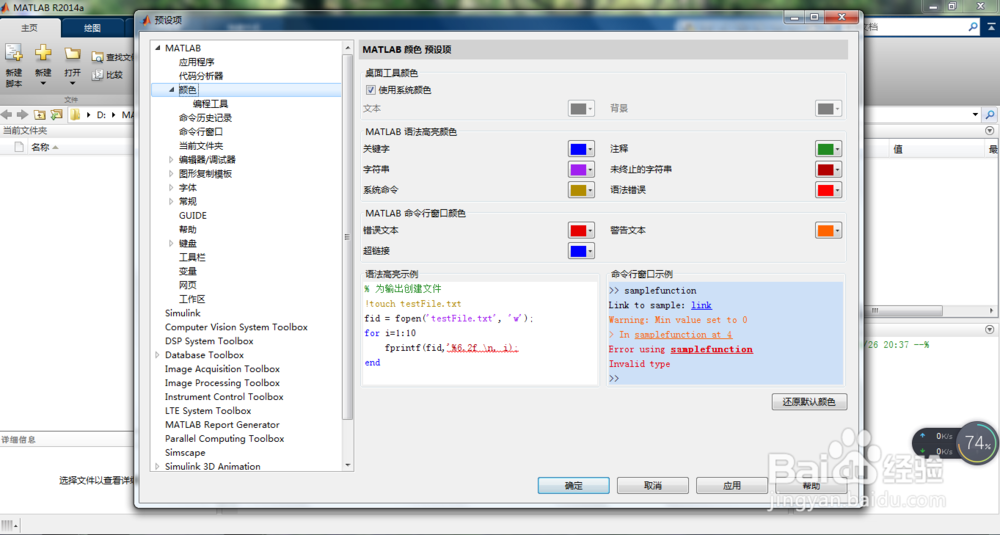This screenshot has width=1000, height=535.
Task: Go back with the left arrow navigation icon
Action: [x=7, y=115]
